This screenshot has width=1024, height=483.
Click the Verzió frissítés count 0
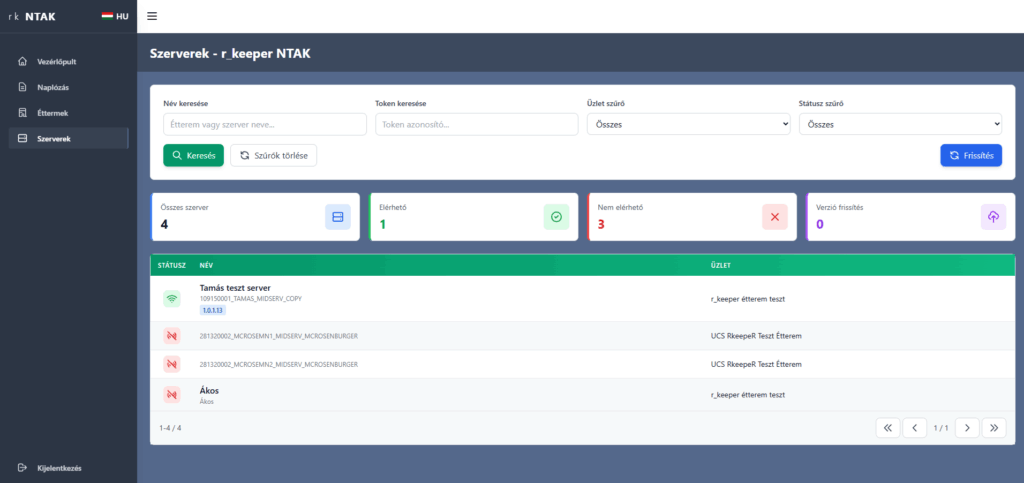click(x=820, y=225)
